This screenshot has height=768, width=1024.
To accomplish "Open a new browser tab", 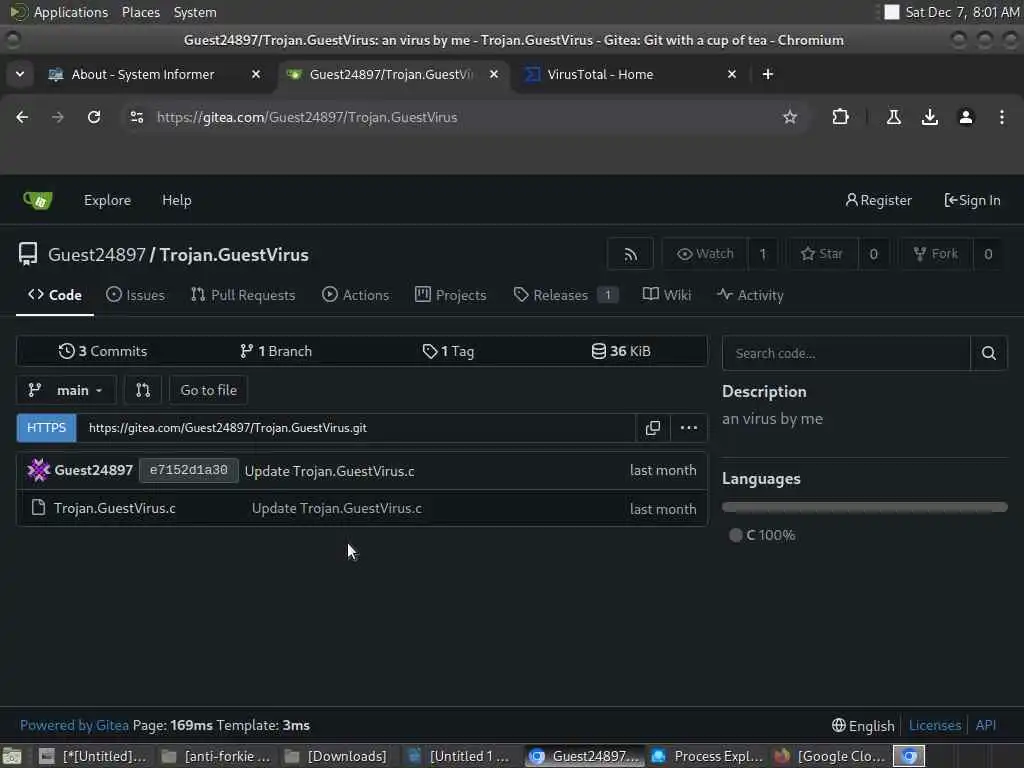I will [x=767, y=74].
